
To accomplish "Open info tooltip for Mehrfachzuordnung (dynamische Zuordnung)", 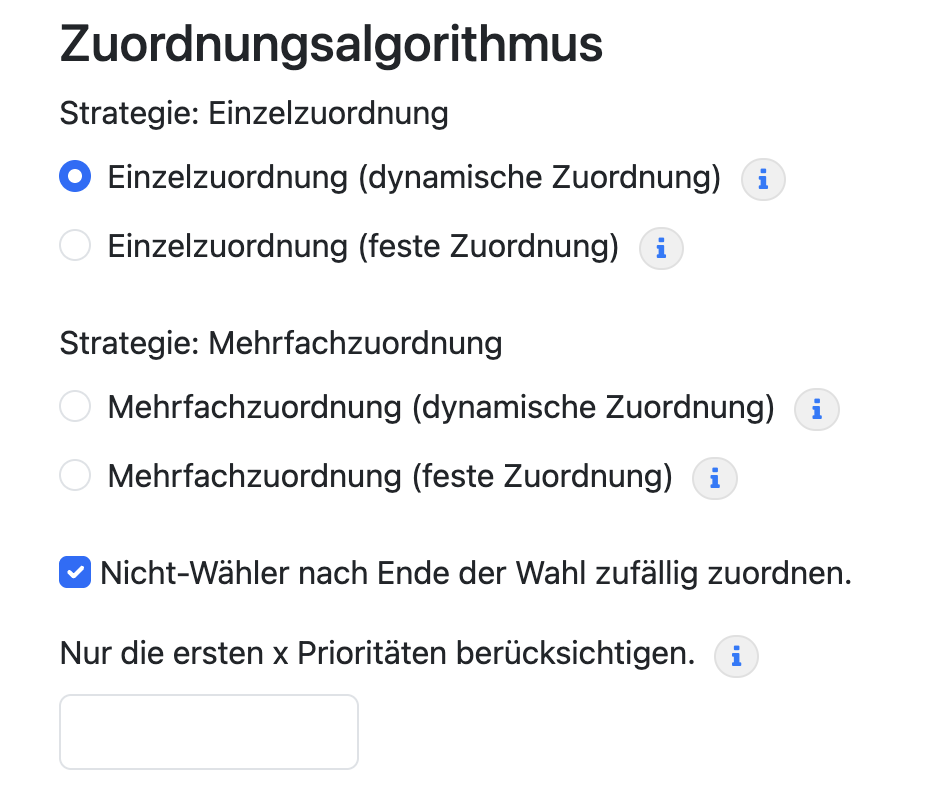I will pyautogui.click(x=817, y=409).
